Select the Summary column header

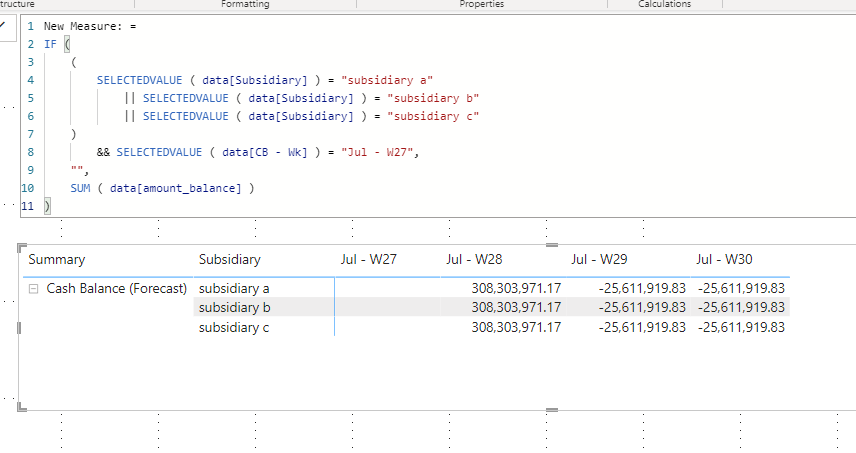pyautogui.click(x=57, y=259)
